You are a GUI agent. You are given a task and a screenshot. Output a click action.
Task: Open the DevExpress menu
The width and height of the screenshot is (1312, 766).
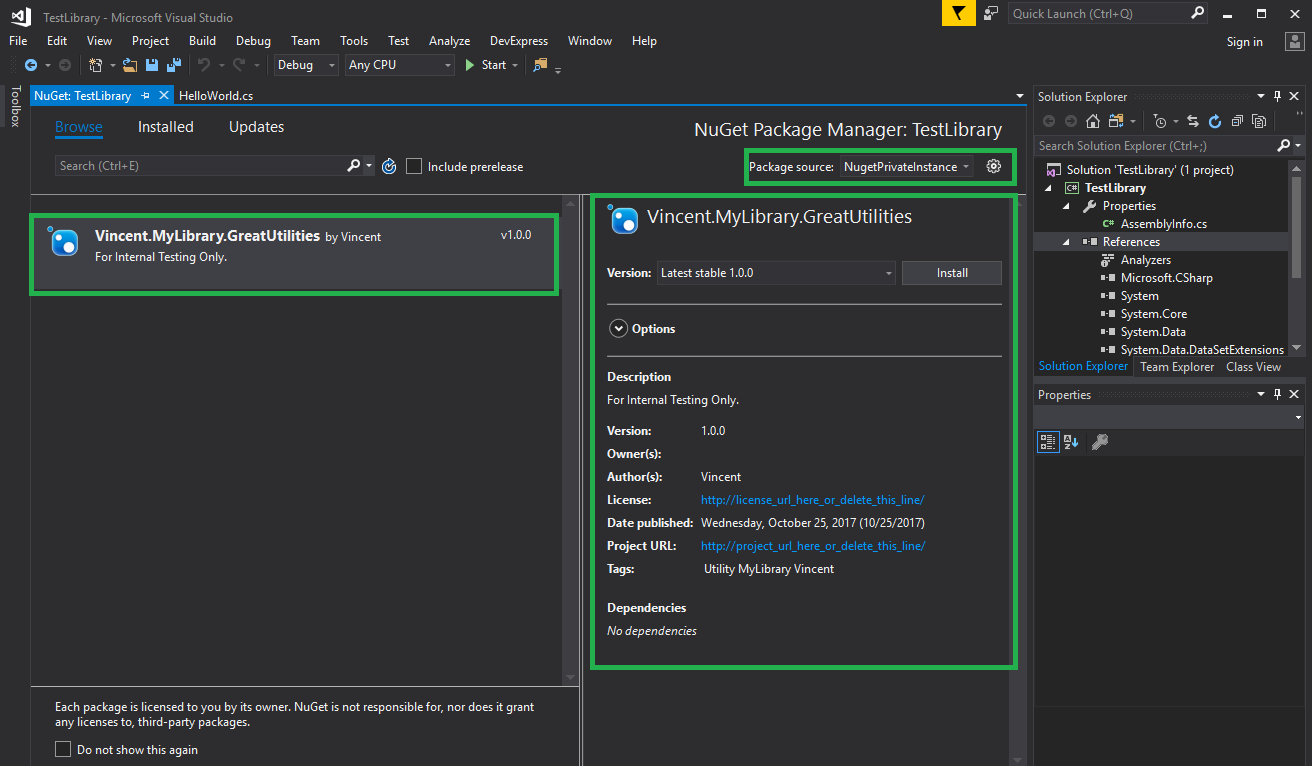(x=518, y=41)
